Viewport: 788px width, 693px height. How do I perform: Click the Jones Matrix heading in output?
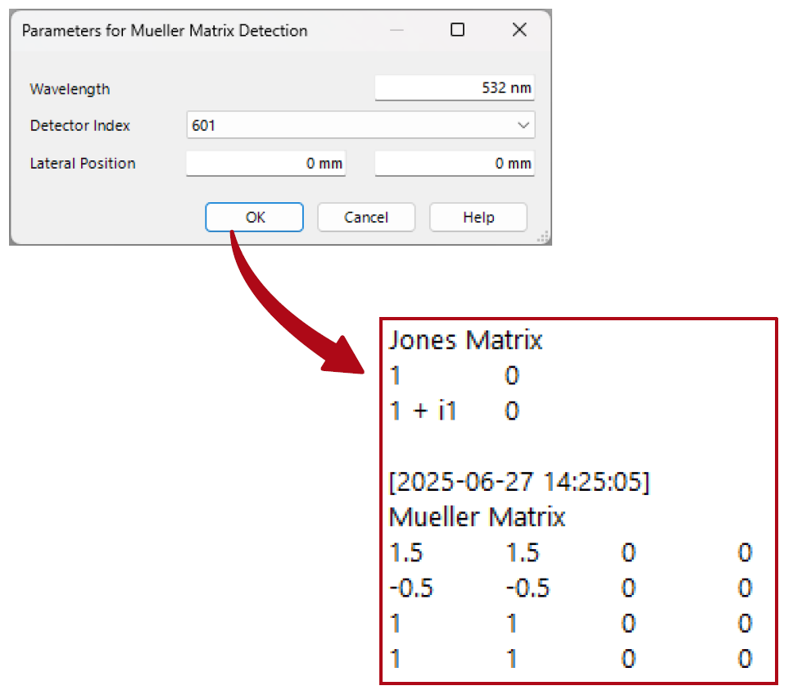coord(465,340)
